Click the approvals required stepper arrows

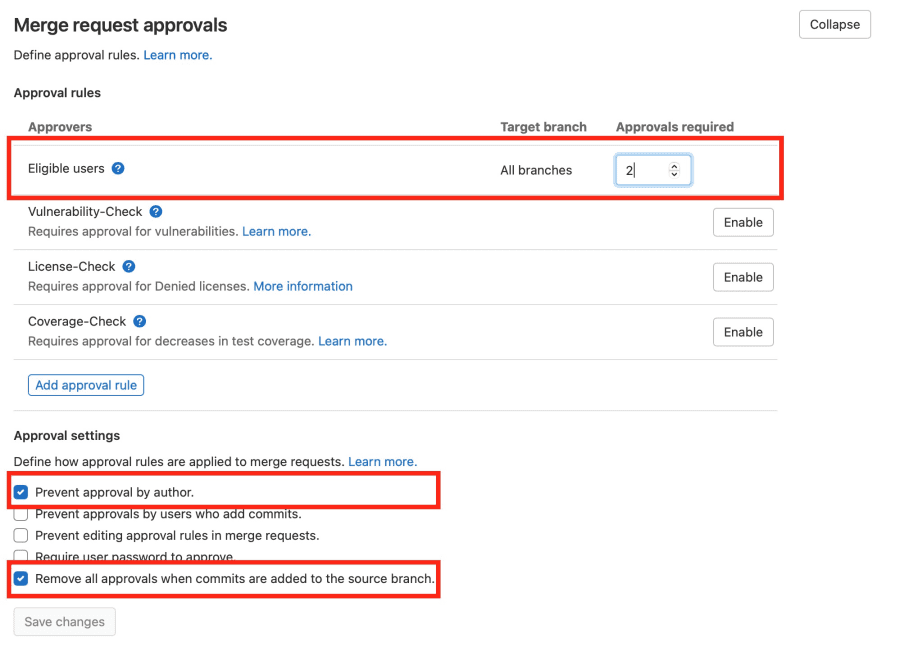674,171
